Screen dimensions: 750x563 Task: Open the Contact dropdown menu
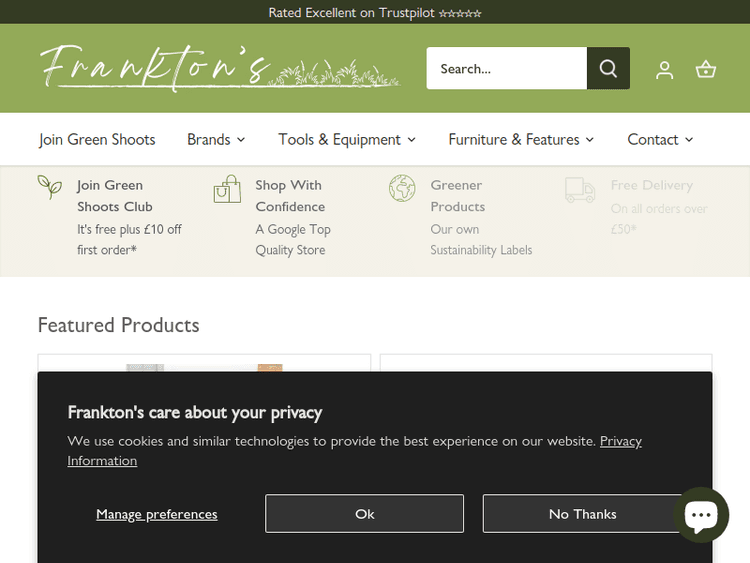tap(660, 140)
